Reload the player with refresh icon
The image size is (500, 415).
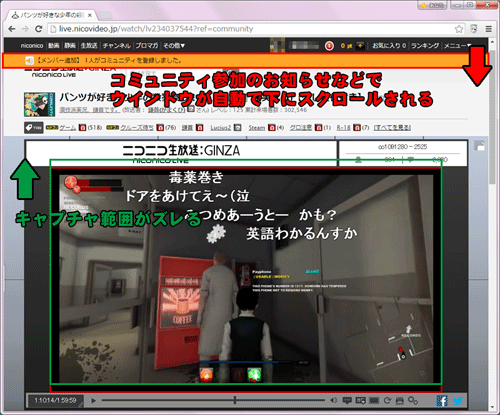pyautogui.click(x=387, y=400)
